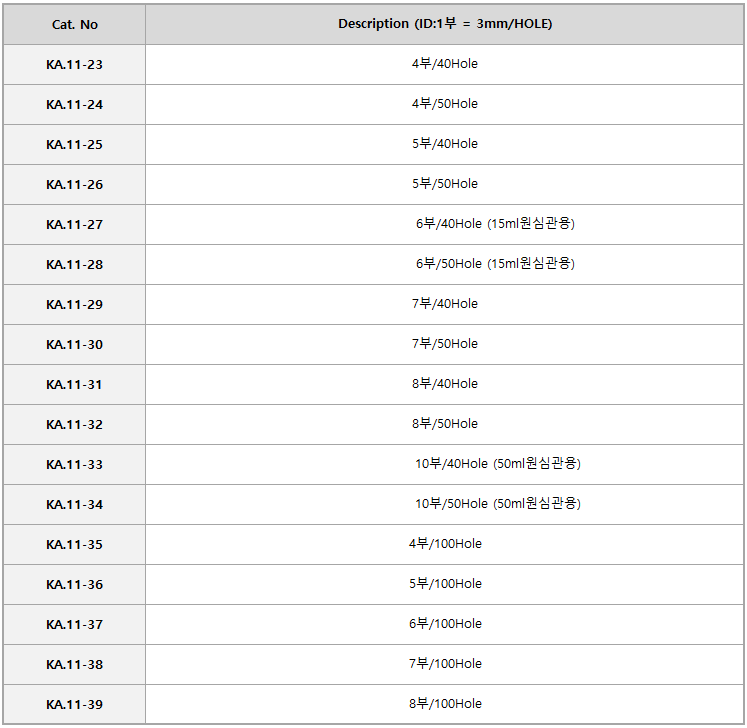
Task: Click the 8부/100Hole description
Action: 445,704
